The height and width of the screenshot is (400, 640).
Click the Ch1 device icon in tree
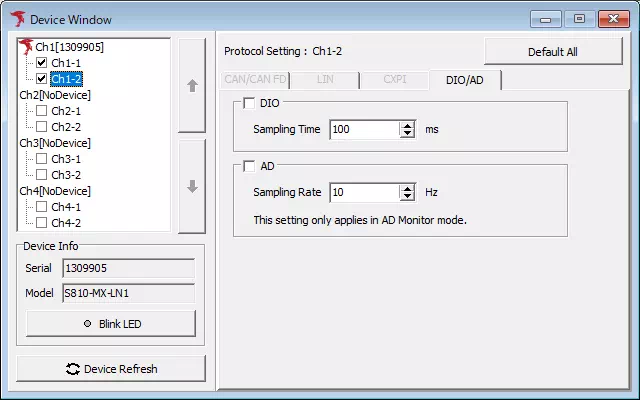(27, 47)
